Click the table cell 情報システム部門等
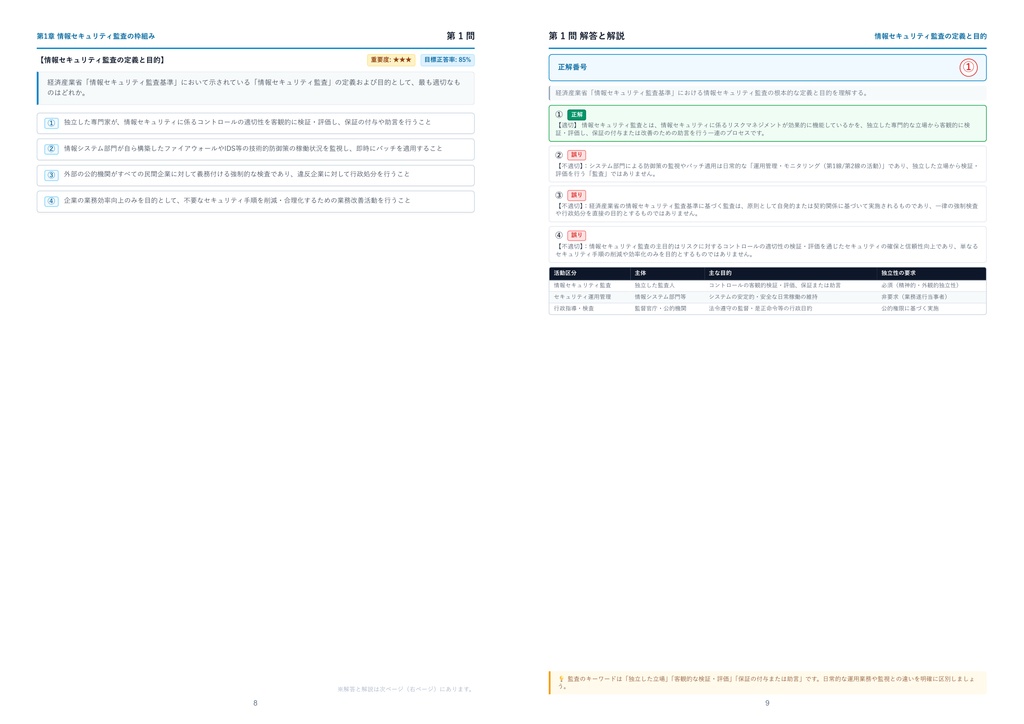Image resolution: width=1024 pixels, height=724 pixels. [661, 297]
